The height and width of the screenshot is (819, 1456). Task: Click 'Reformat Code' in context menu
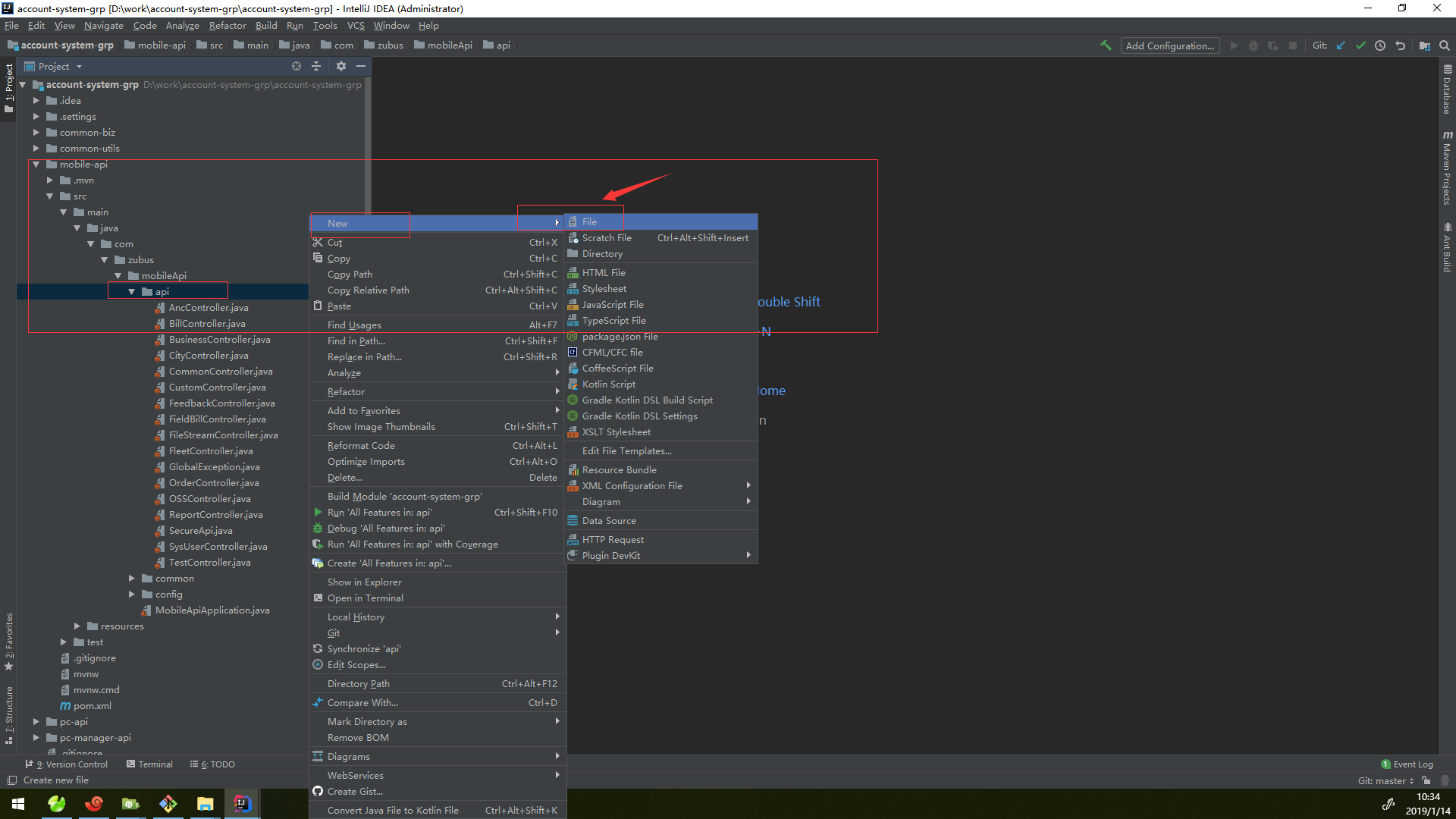[x=361, y=445]
